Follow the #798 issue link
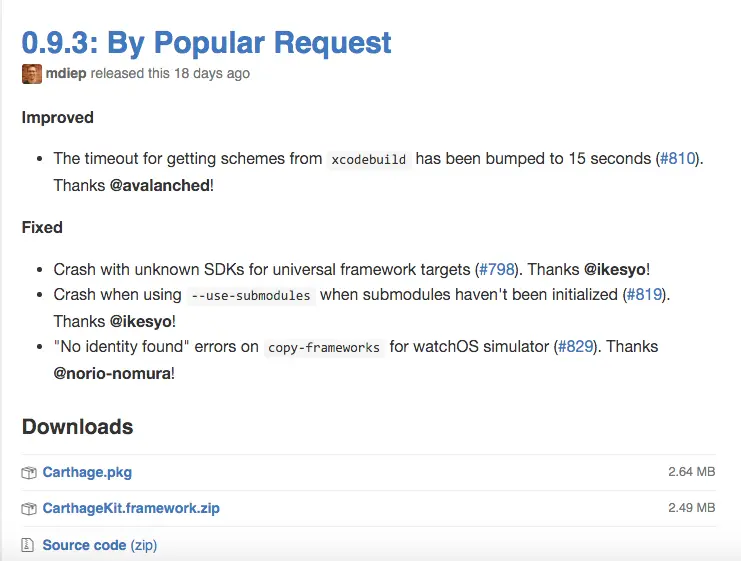This screenshot has width=741, height=561. tap(497, 269)
